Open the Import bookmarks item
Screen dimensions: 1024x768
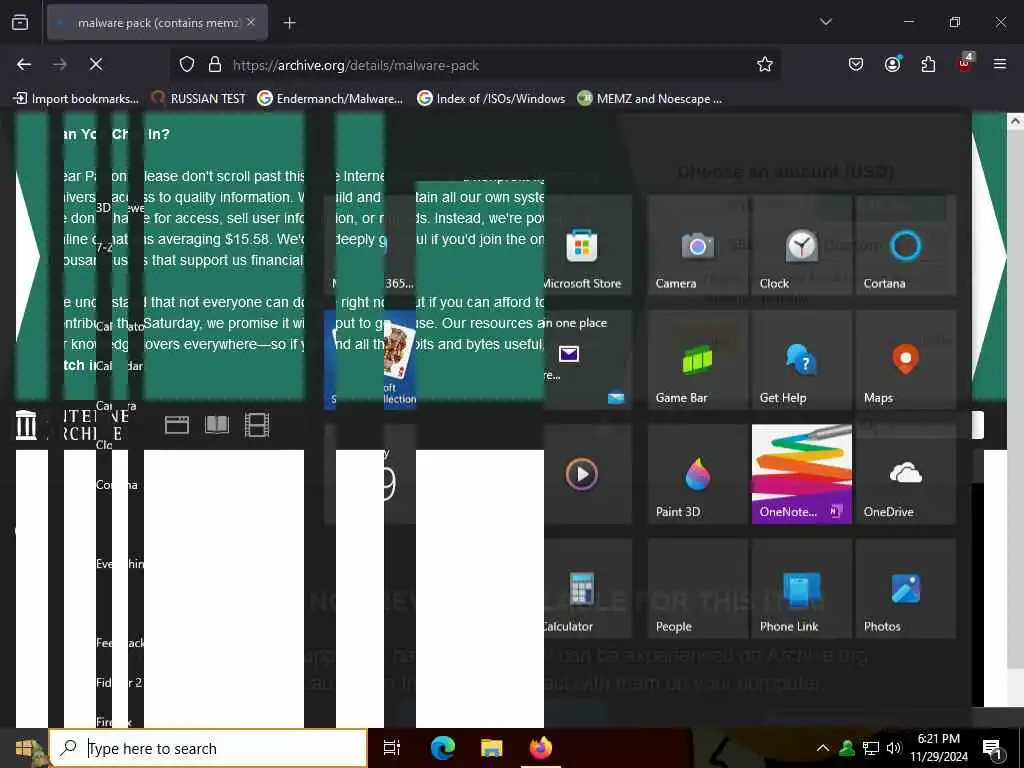(76, 99)
